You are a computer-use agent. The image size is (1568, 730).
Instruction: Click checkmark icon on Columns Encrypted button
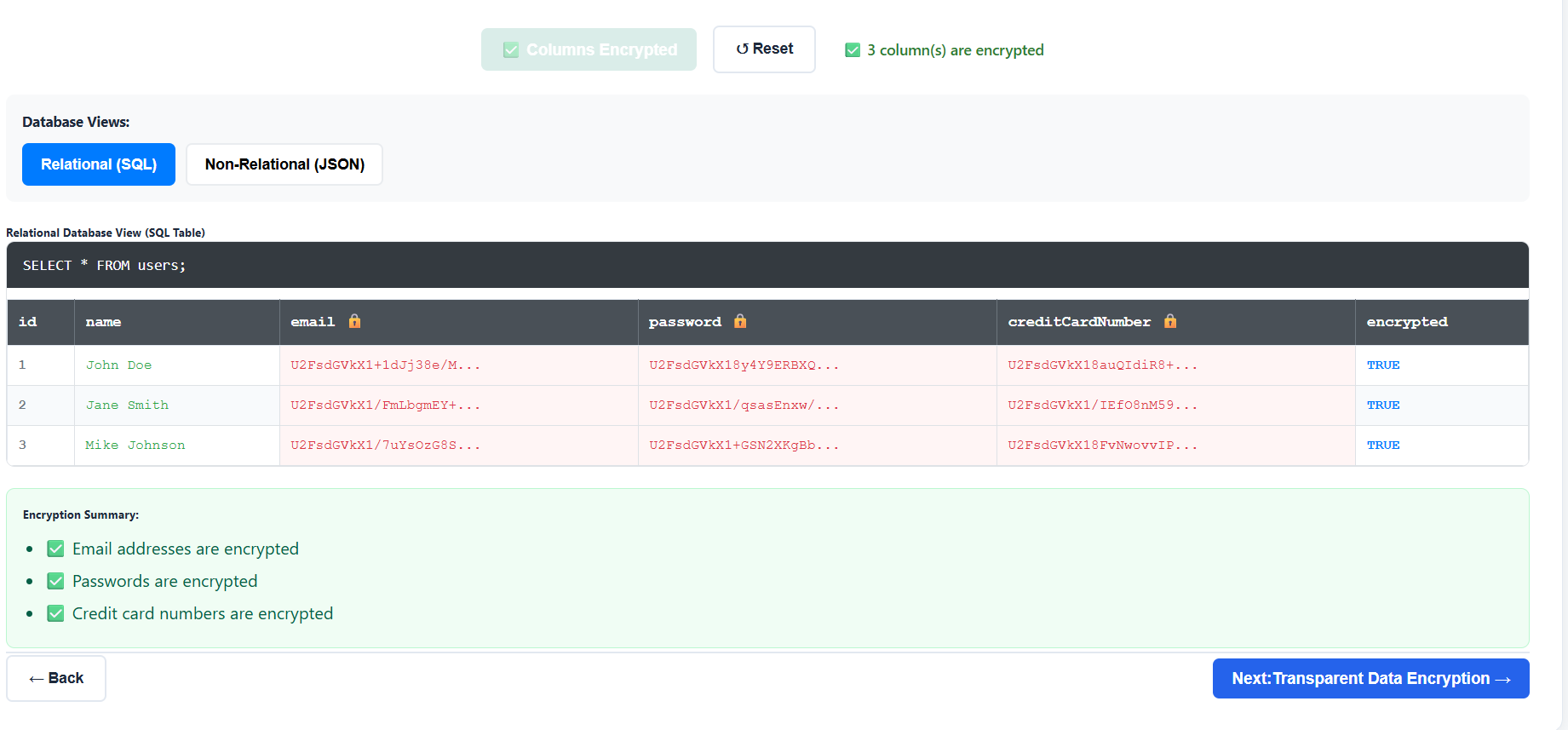pos(511,50)
